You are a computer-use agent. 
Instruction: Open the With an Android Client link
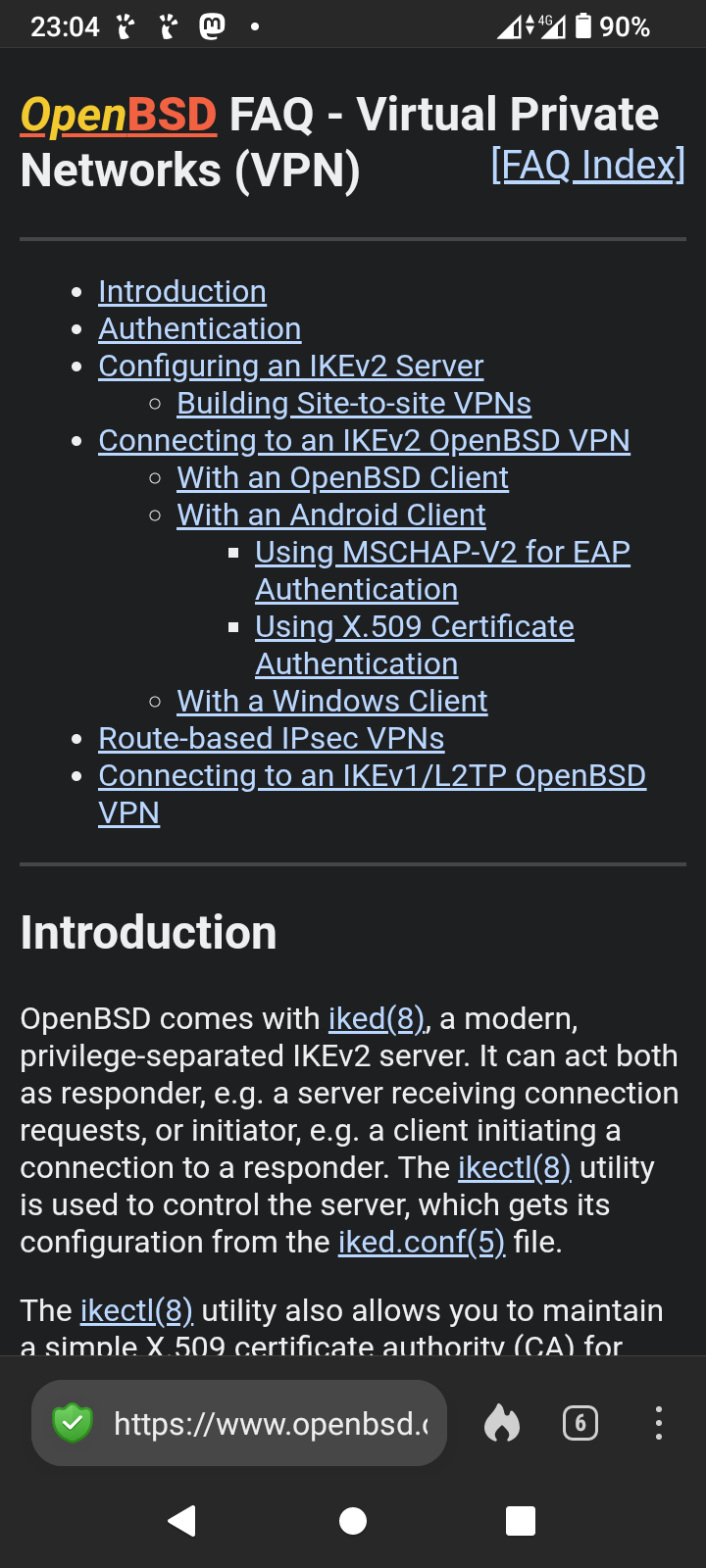pos(331,514)
